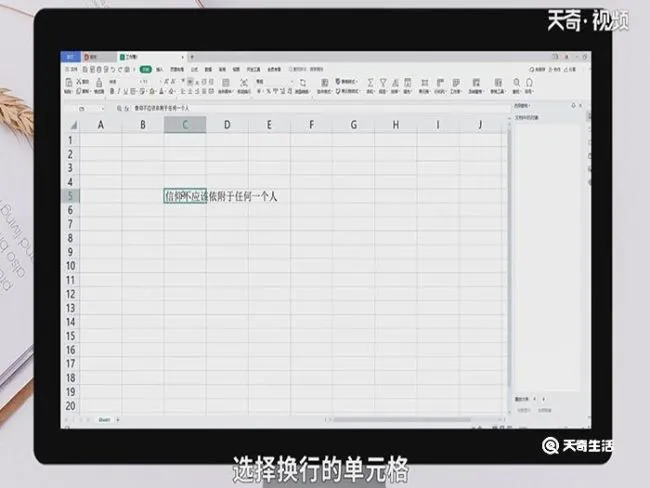Click the fill color bucket icon
The image size is (650, 488).
(x=152, y=91)
